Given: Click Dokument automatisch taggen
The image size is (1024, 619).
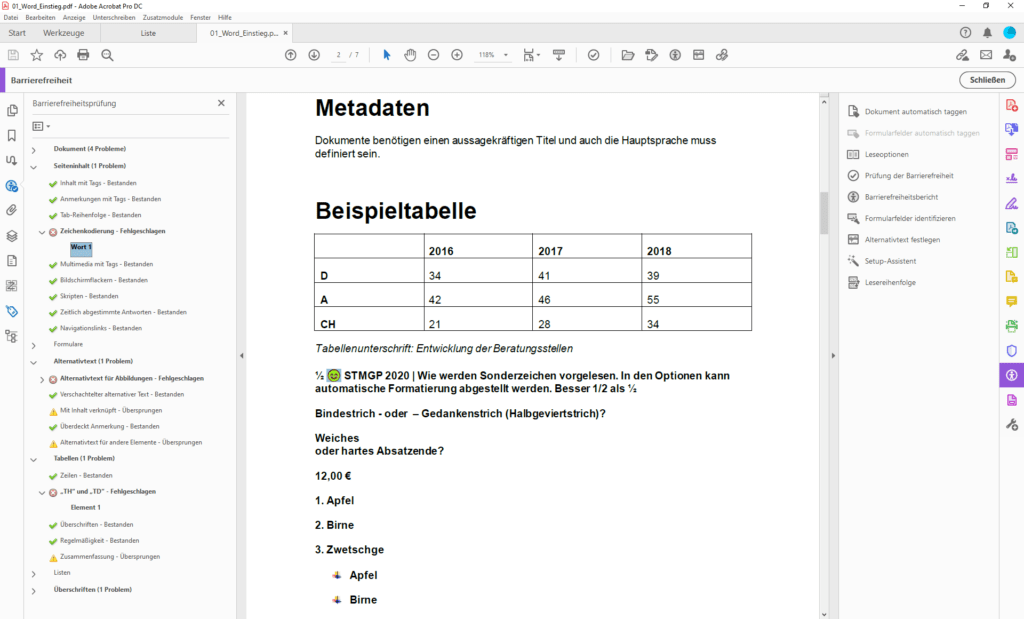Looking at the screenshot, I should [x=916, y=112].
